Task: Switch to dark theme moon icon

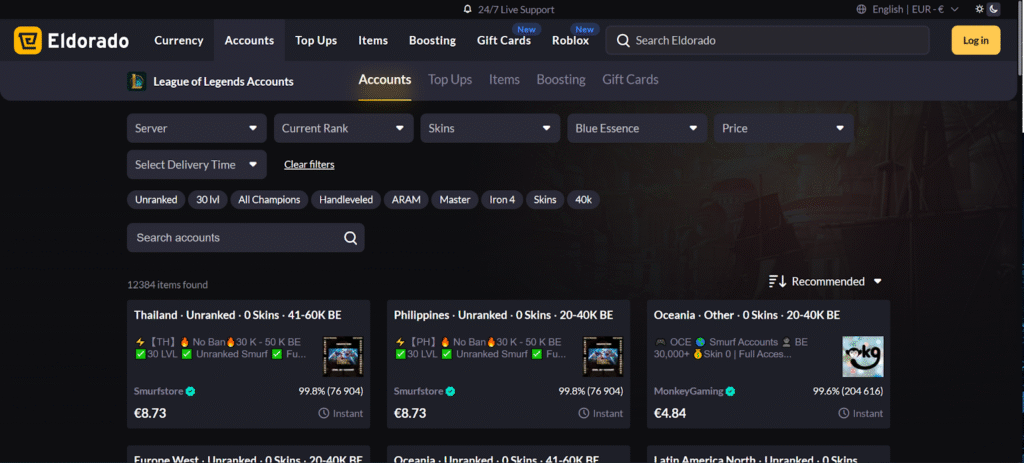Action: click(994, 9)
